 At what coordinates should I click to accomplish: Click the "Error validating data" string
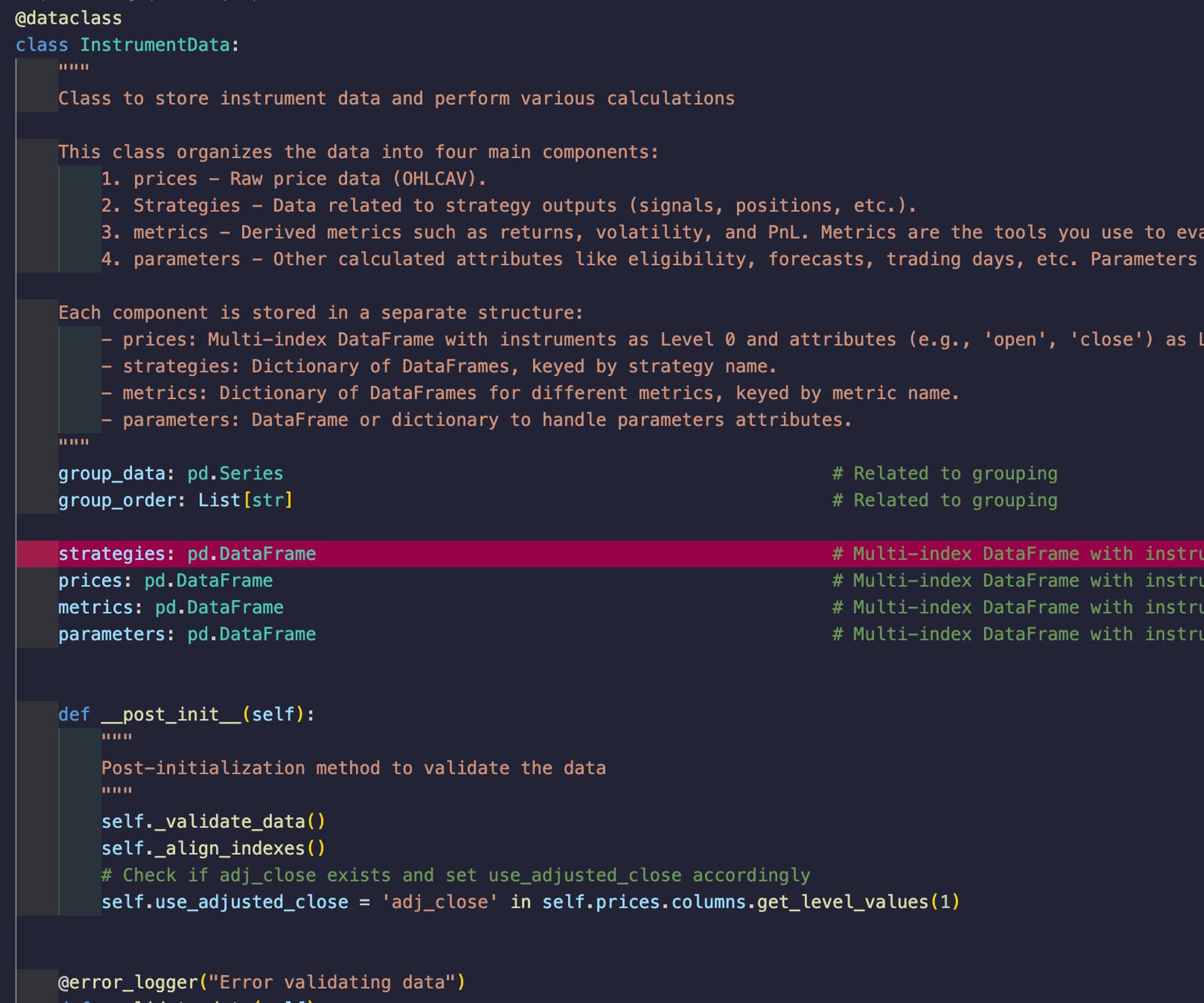[x=332, y=983]
